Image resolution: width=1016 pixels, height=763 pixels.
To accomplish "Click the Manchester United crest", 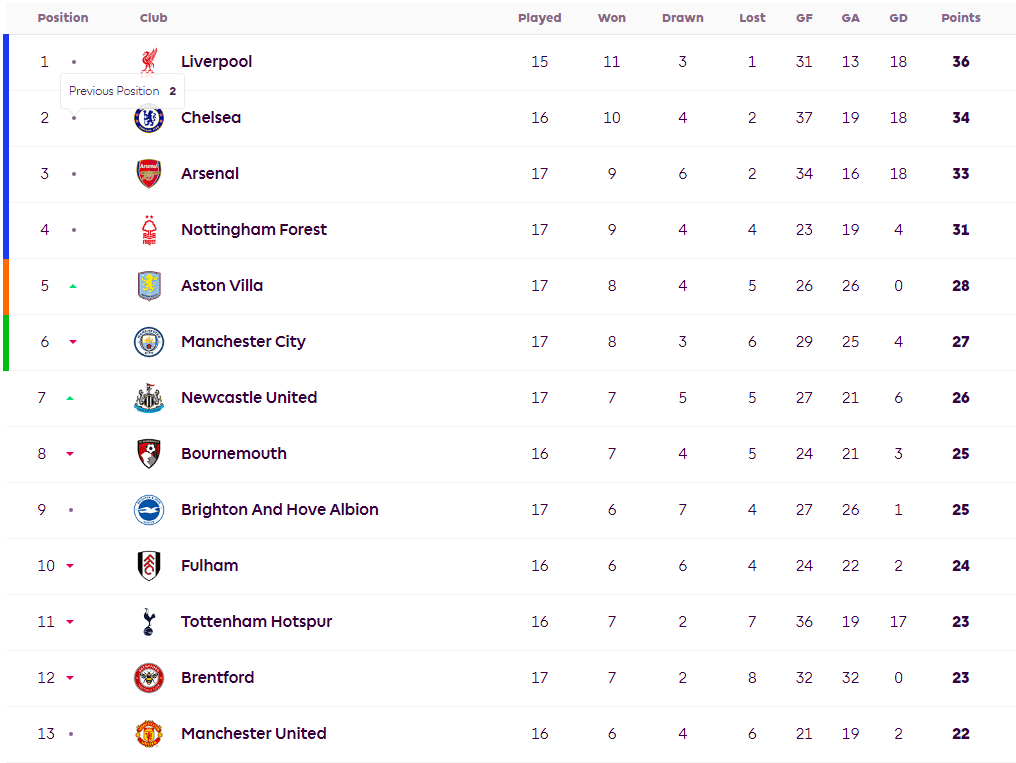I will click(x=149, y=733).
